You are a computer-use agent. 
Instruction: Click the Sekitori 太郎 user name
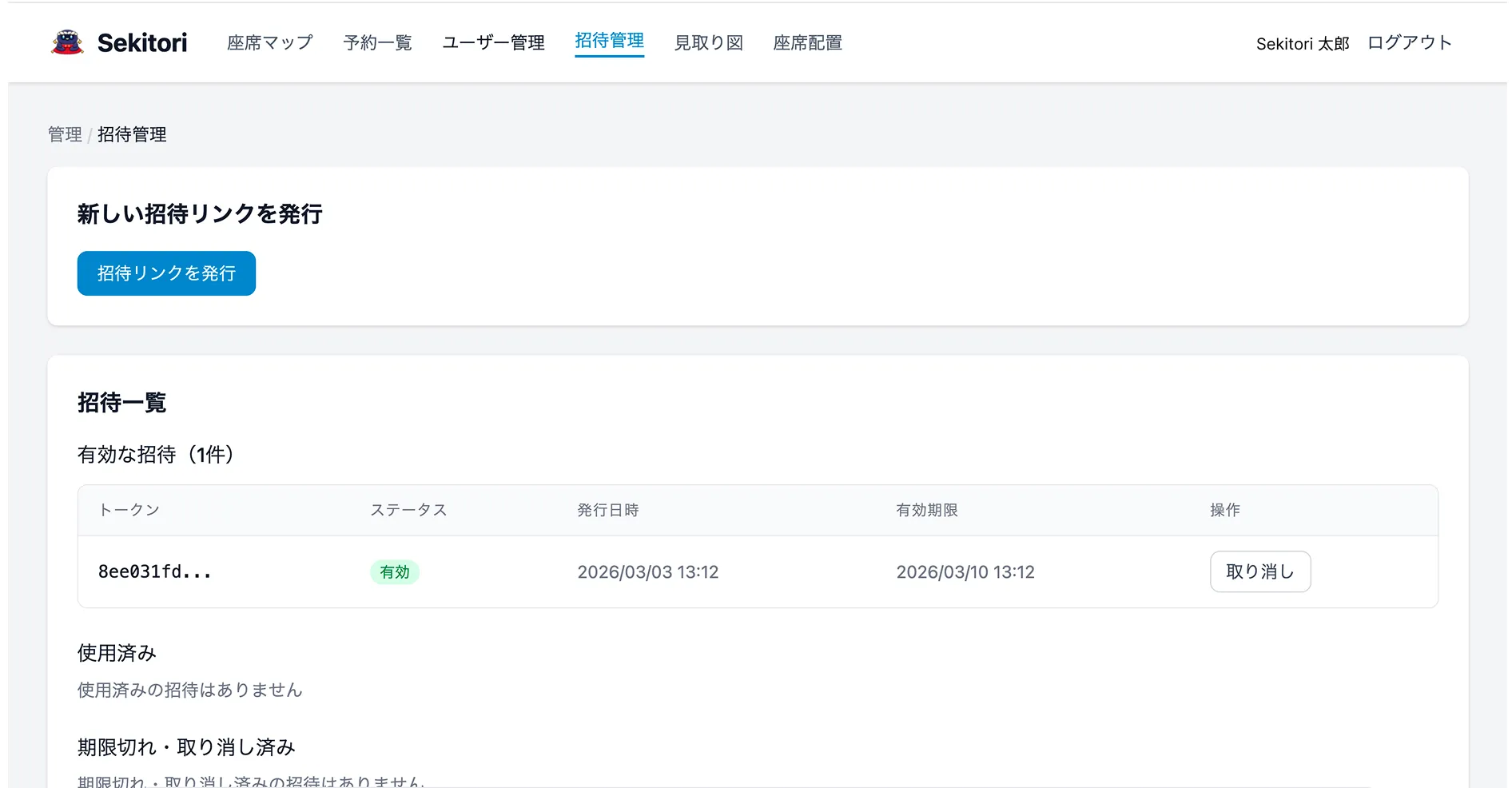coord(1303,44)
